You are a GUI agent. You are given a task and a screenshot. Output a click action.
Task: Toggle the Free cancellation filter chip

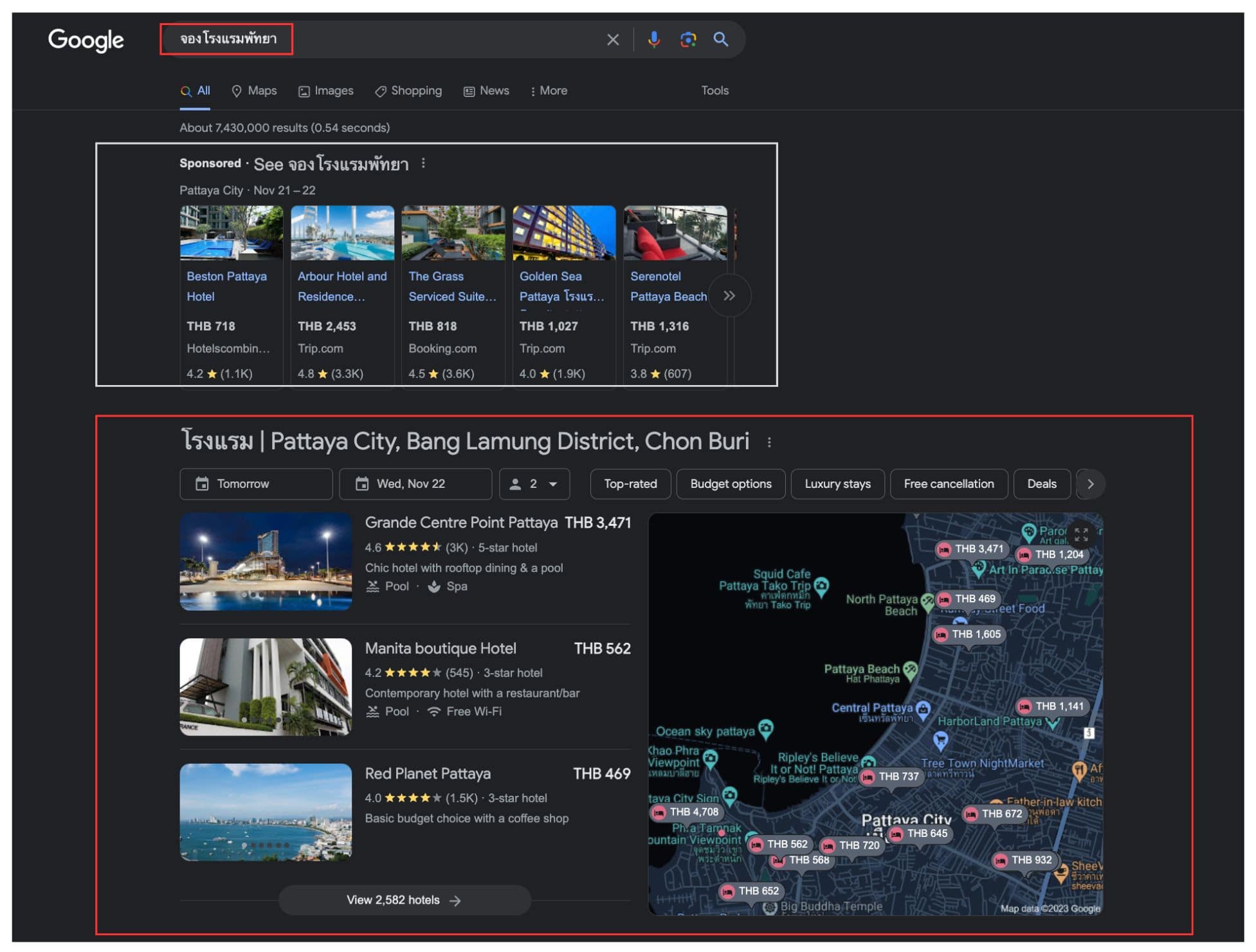click(949, 484)
